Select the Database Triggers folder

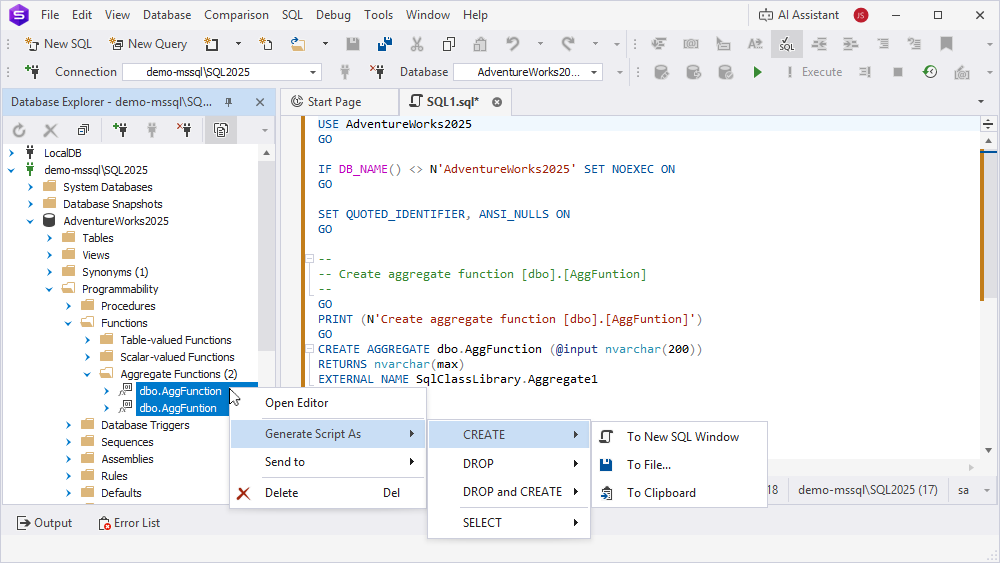(145, 425)
